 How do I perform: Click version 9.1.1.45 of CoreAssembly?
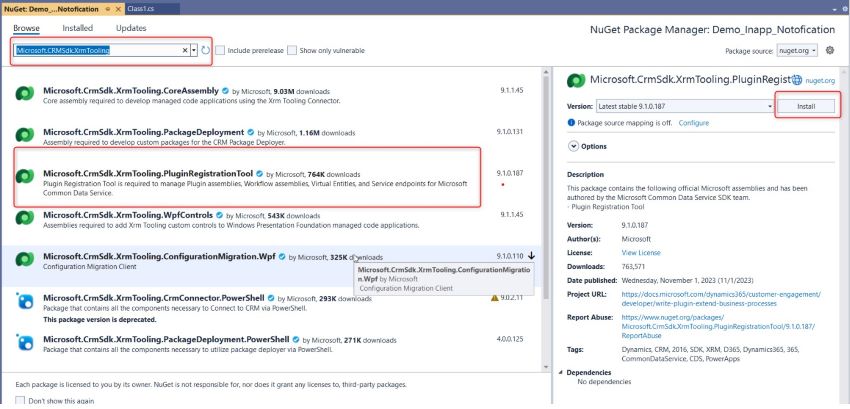click(x=512, y=91)
